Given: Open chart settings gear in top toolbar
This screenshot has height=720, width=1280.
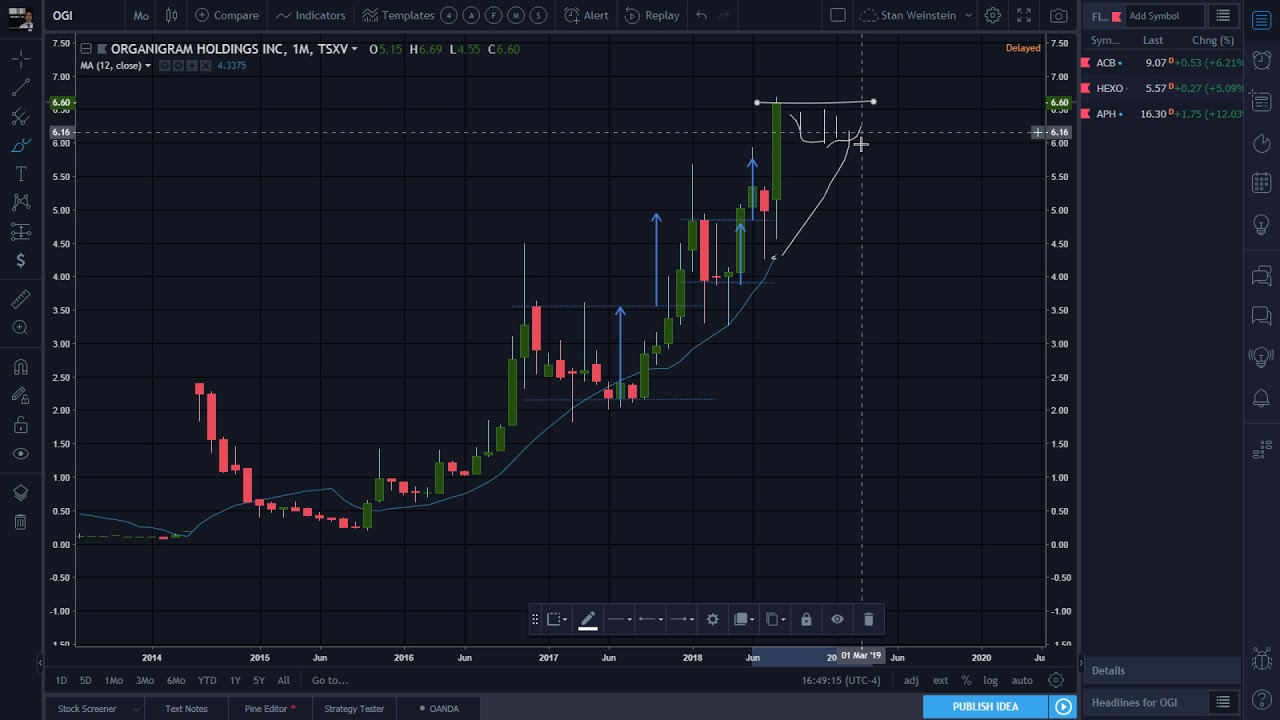Looking at the screenshot, I should (x=992, y=15).
